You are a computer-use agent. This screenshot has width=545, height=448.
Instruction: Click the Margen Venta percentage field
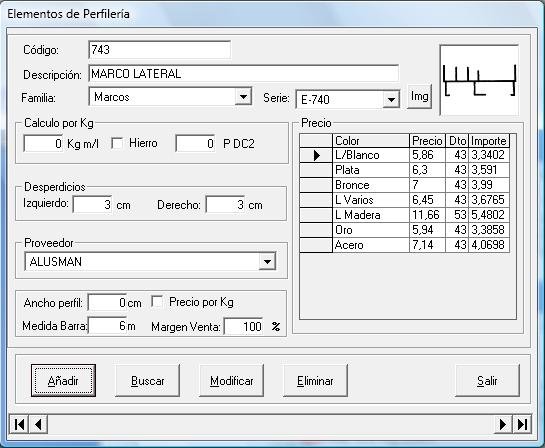243,326
